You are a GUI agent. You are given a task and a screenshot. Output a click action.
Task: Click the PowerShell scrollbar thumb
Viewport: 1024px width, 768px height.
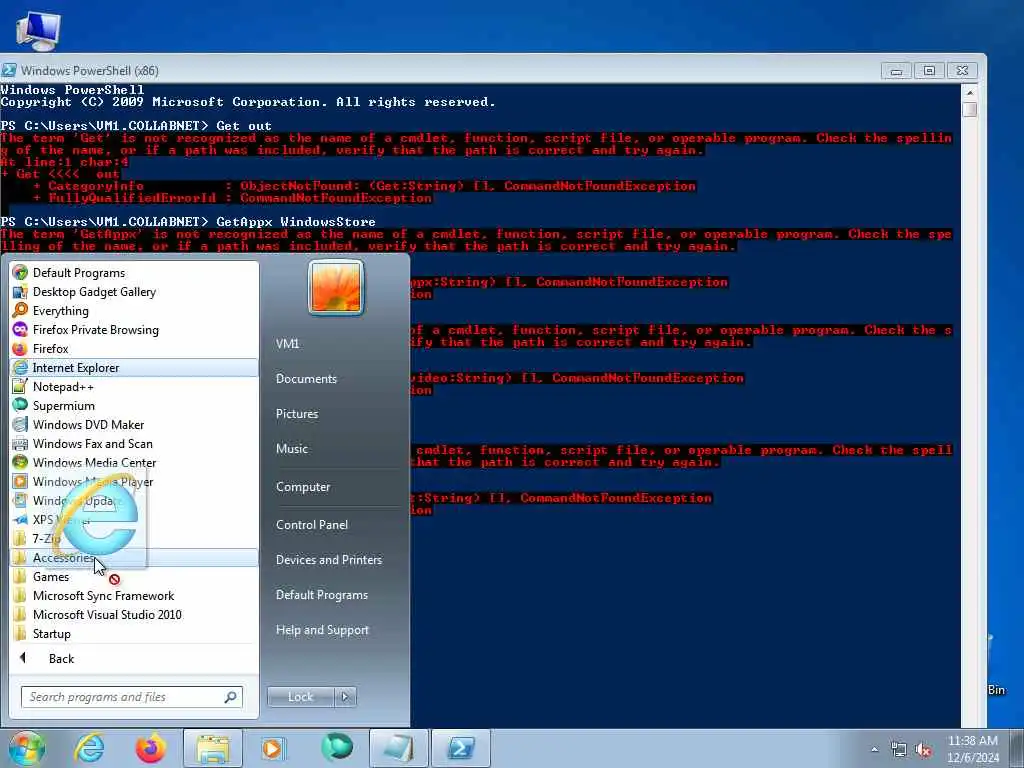point(970,109)
